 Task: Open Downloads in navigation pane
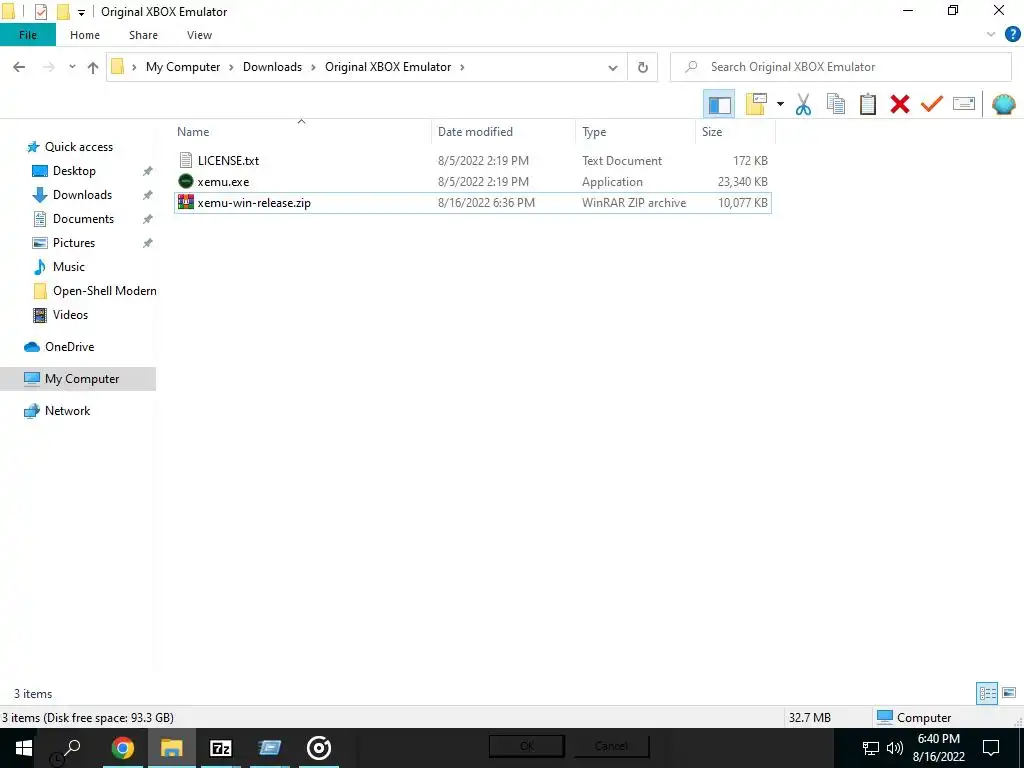82,195
